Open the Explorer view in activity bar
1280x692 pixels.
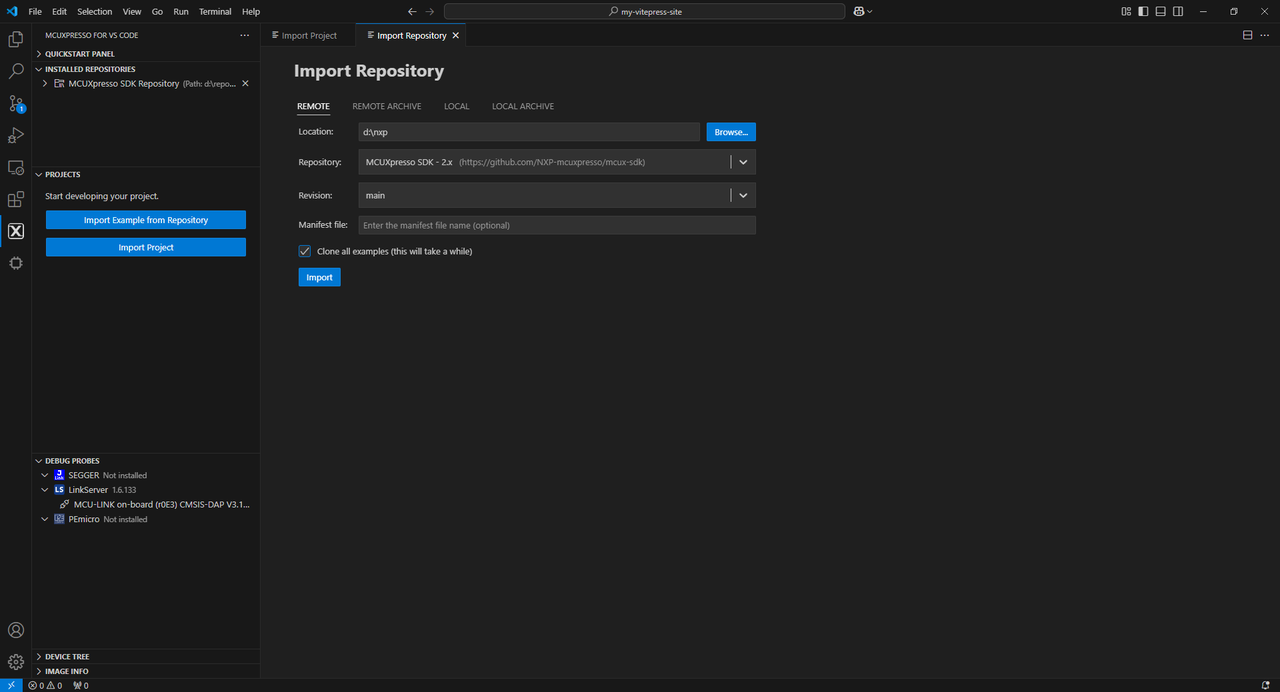16,40
